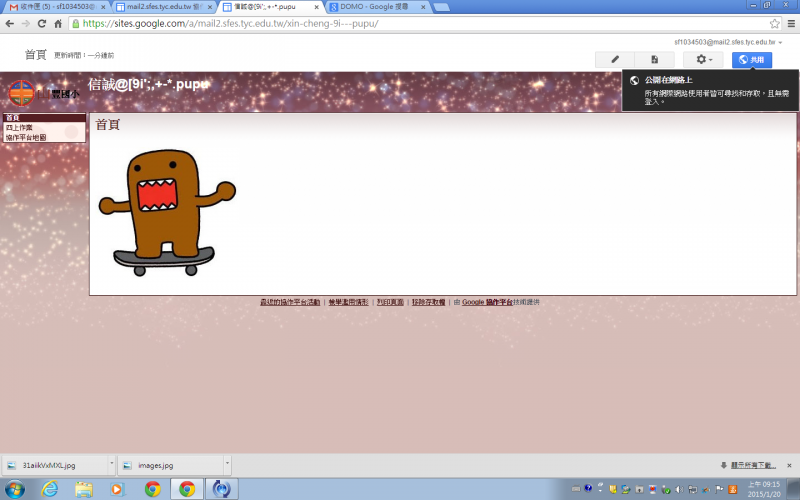Open Google 協作平台 footer link

487,302
